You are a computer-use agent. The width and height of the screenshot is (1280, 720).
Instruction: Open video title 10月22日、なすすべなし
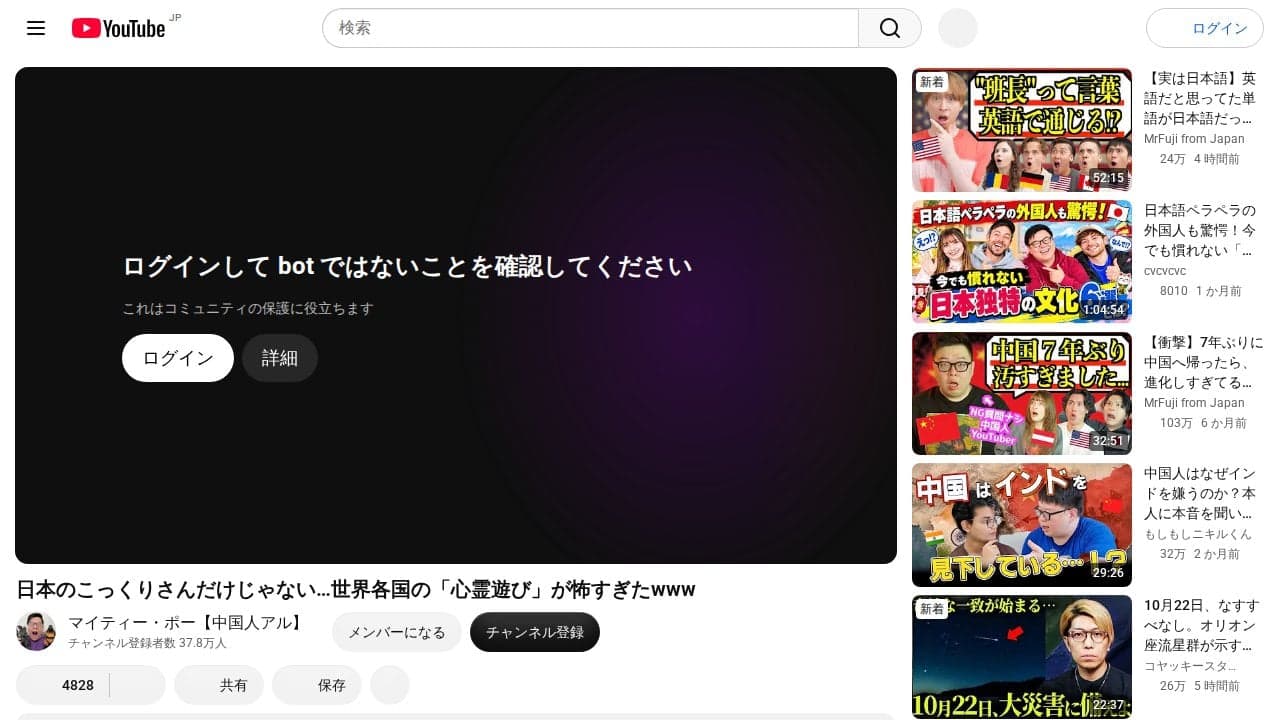click(x=1204, y=625)
